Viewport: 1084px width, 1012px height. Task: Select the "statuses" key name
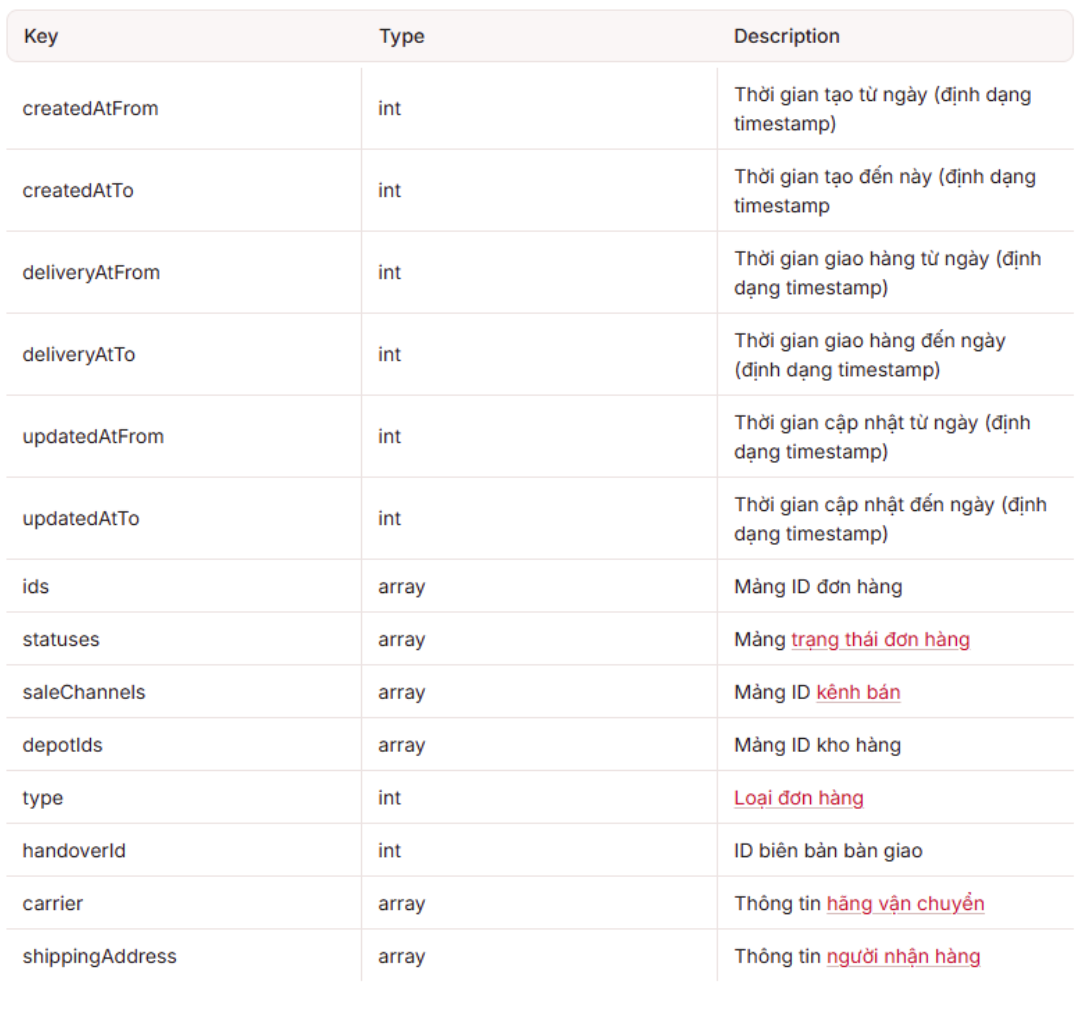click(x=61, y=640)
